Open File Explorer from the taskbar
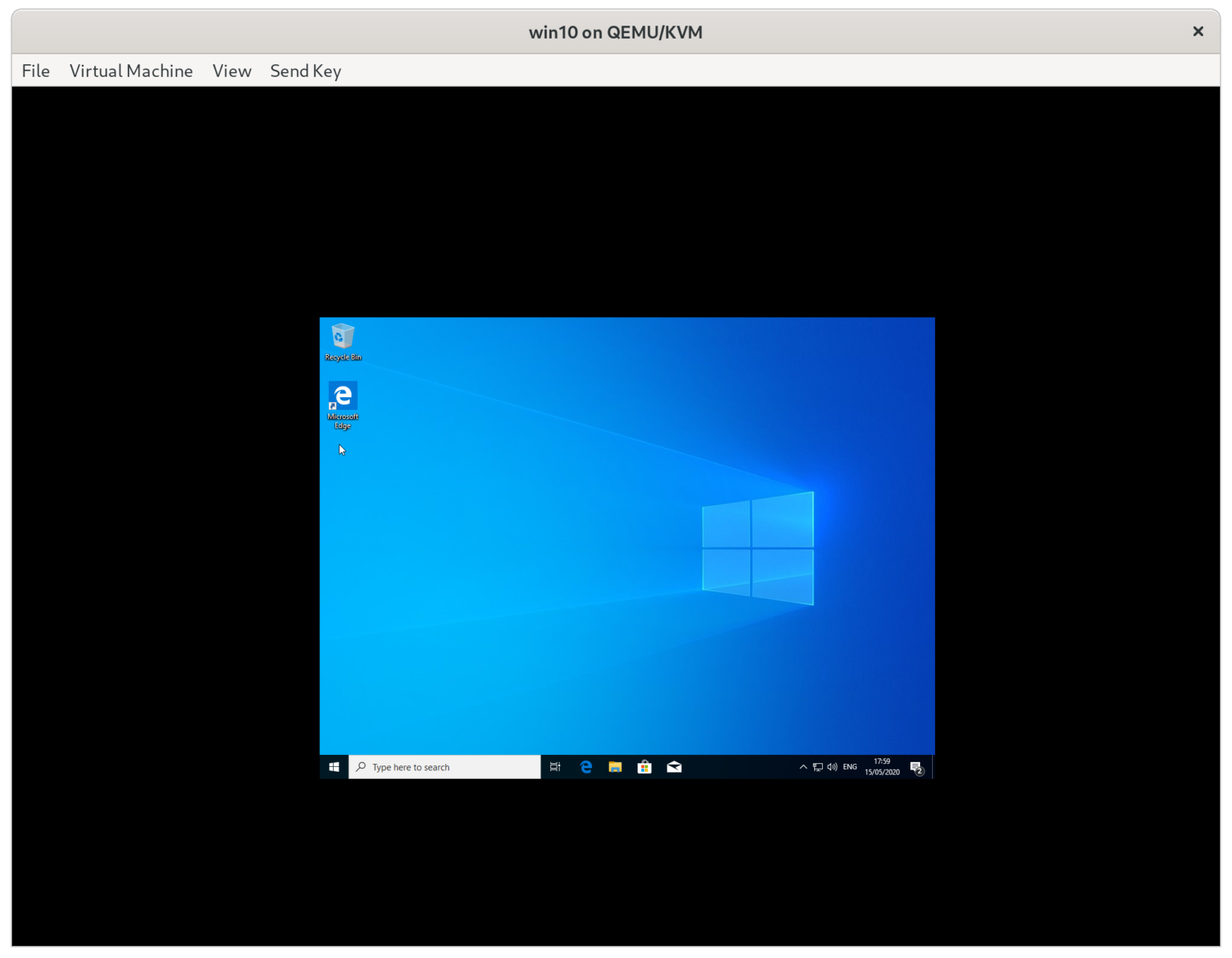Screen dimensions: 1232x958 pos(614,766)
